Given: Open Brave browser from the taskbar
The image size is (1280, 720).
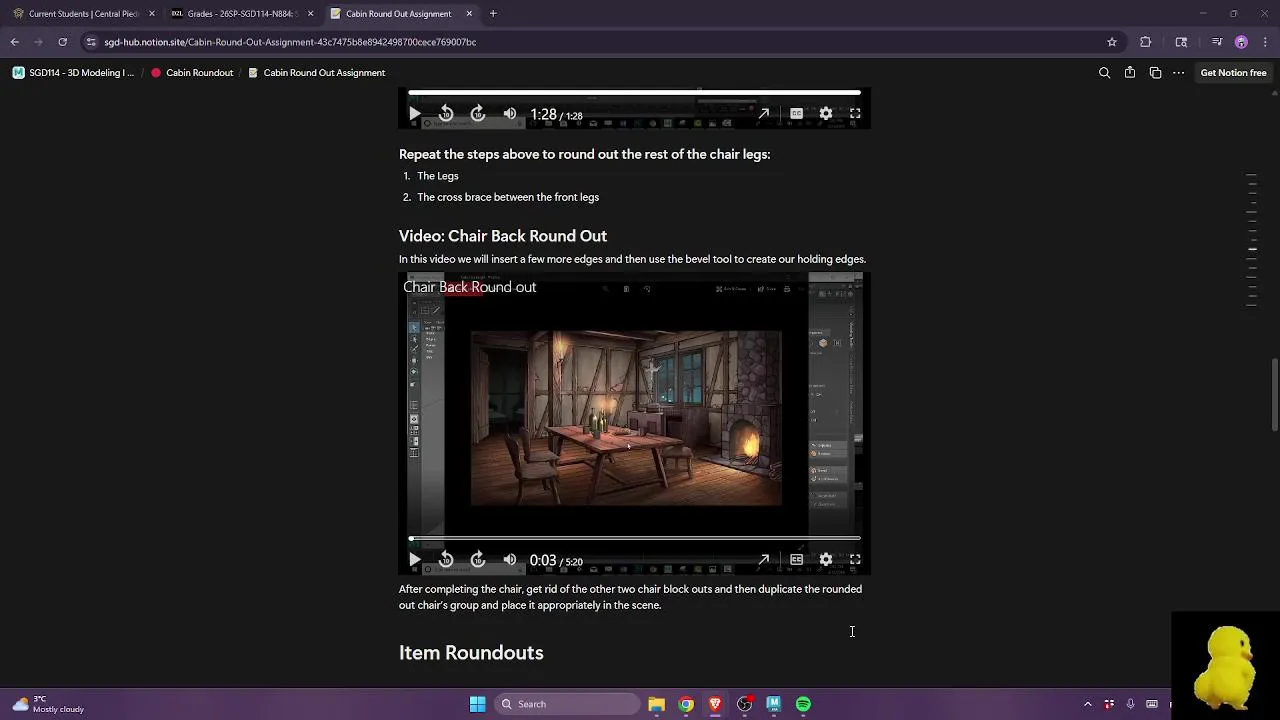Looking at the screenshot, I should (715, 704).
